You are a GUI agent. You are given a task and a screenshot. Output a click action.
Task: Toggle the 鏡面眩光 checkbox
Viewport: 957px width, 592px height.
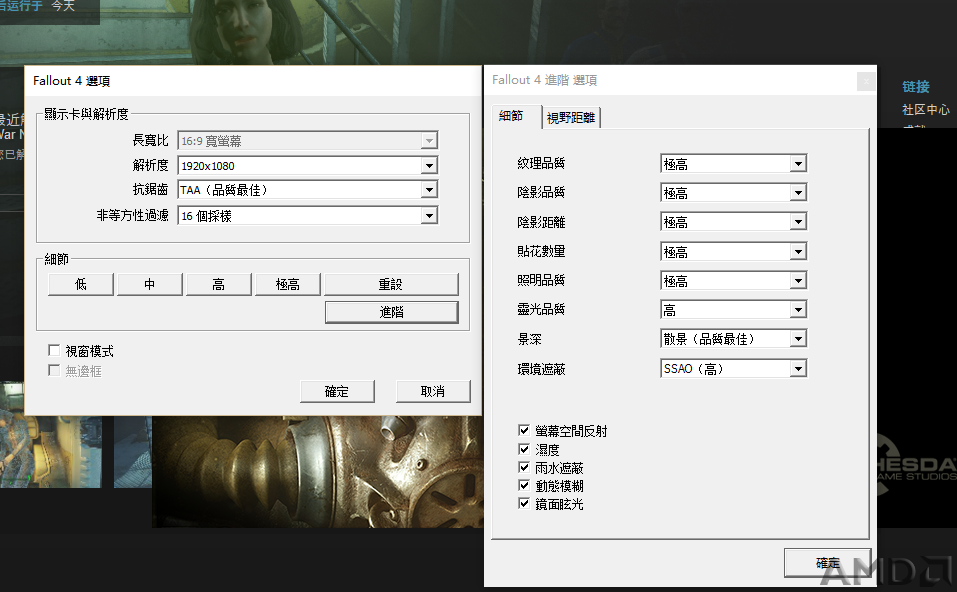click(524, 504)
